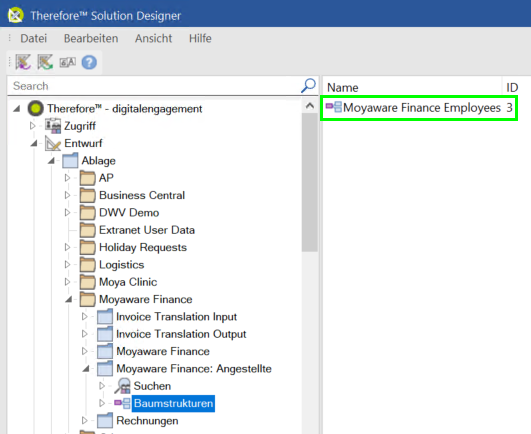
Task: Expand the Logistics folder
Action: (x=67, y=264)
